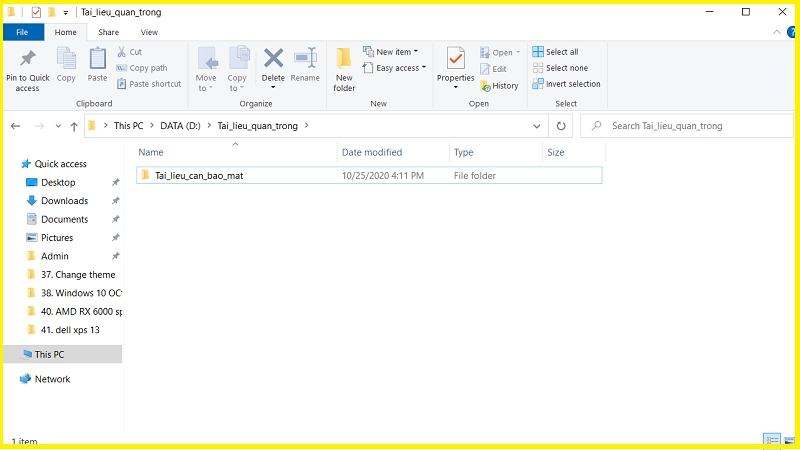
Task: Expand address bar history dropdown
Action: 536,126
